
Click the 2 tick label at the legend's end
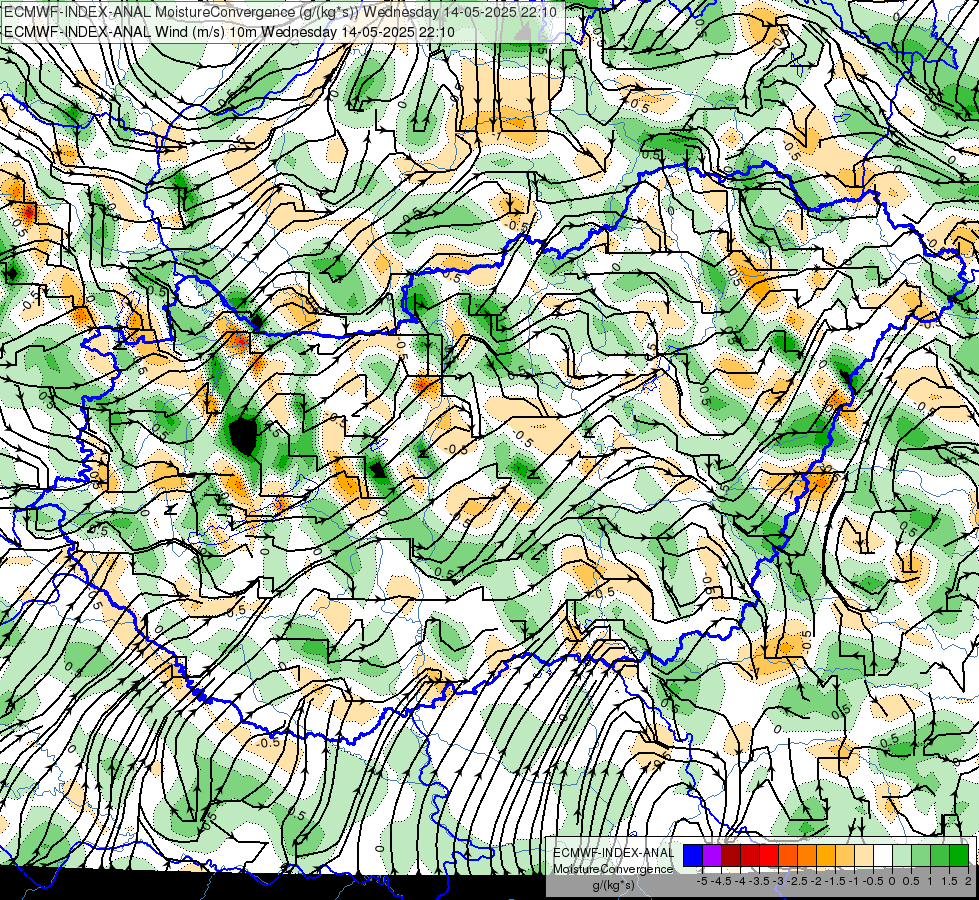[x=968, y=881]
